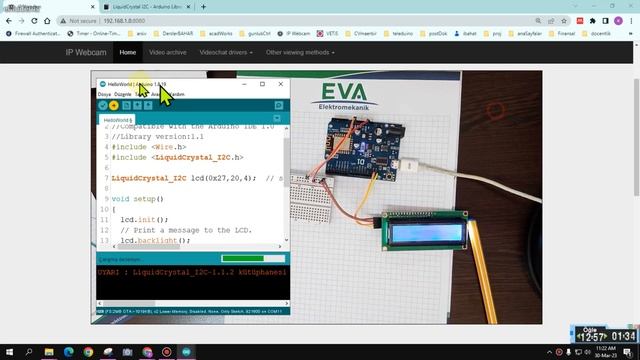The image size is (640, 360).
Task: Expand the Videochat drivers dropdown
Action: (x=226, y=52)
